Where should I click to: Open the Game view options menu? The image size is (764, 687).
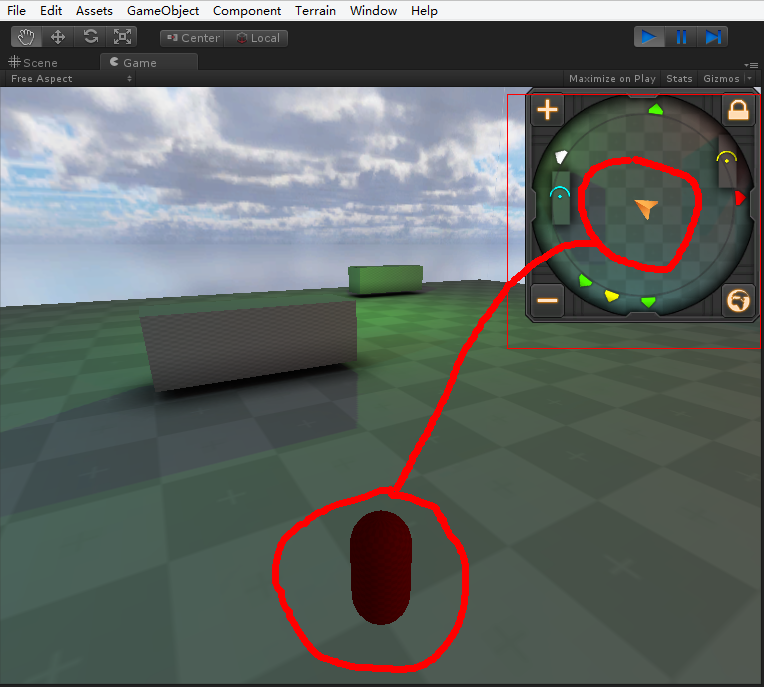coord(751,65)
